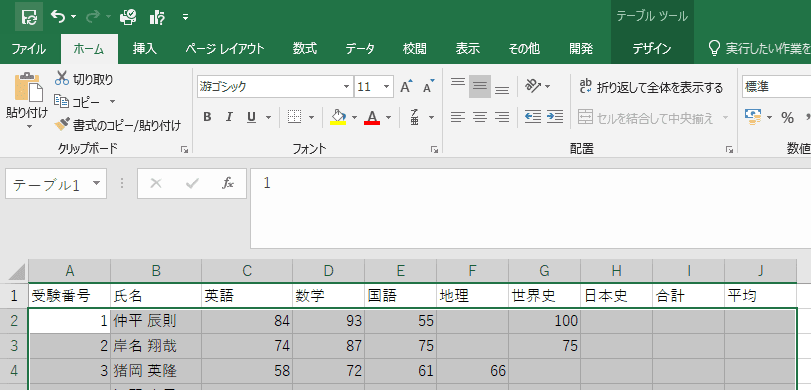The height and width of the screenshot is (390, 811).
Task: Select column C header
Action: [x=247, y=271]
